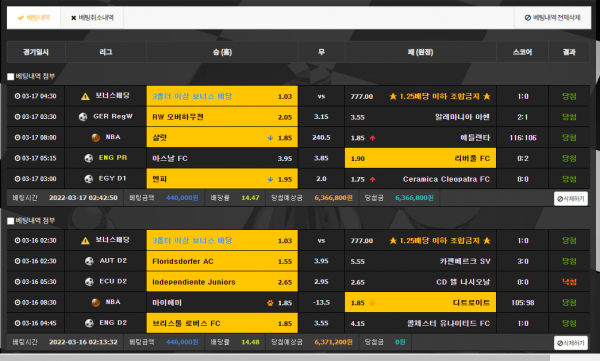Select the Ceramica Cleopatra FC away cell

click(x=420, y=179)
